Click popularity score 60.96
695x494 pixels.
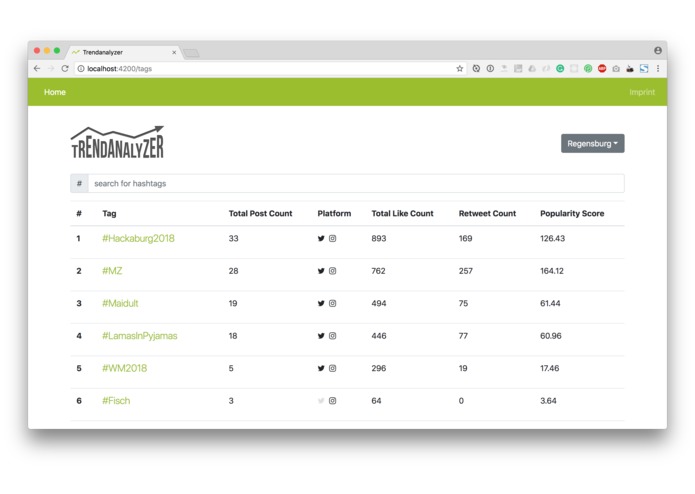pos(551,336)
